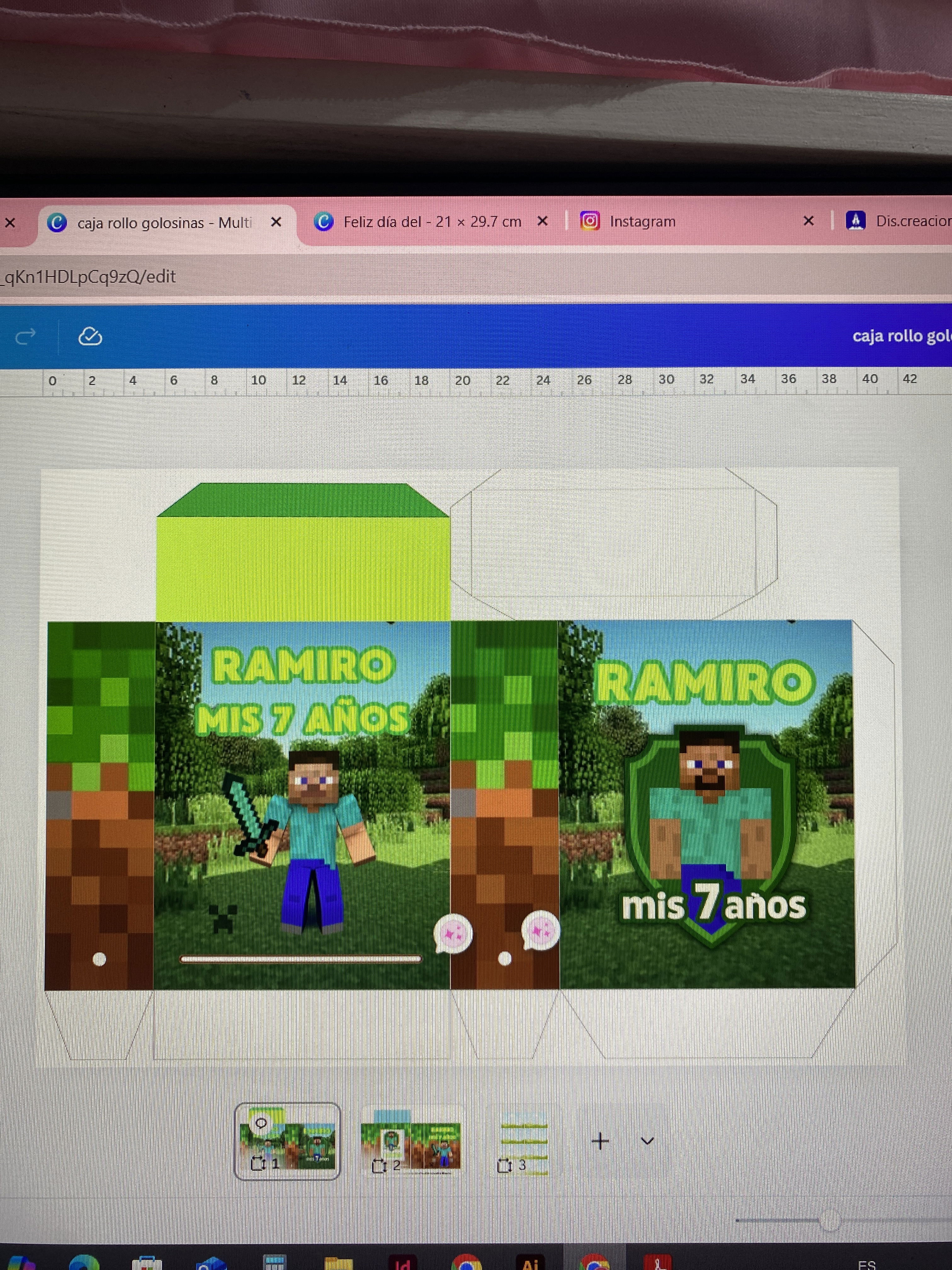Viewport: 952px width, 1270px height.
Task: Close the 'Feliz día del' tab
Action: pos(542,221)
